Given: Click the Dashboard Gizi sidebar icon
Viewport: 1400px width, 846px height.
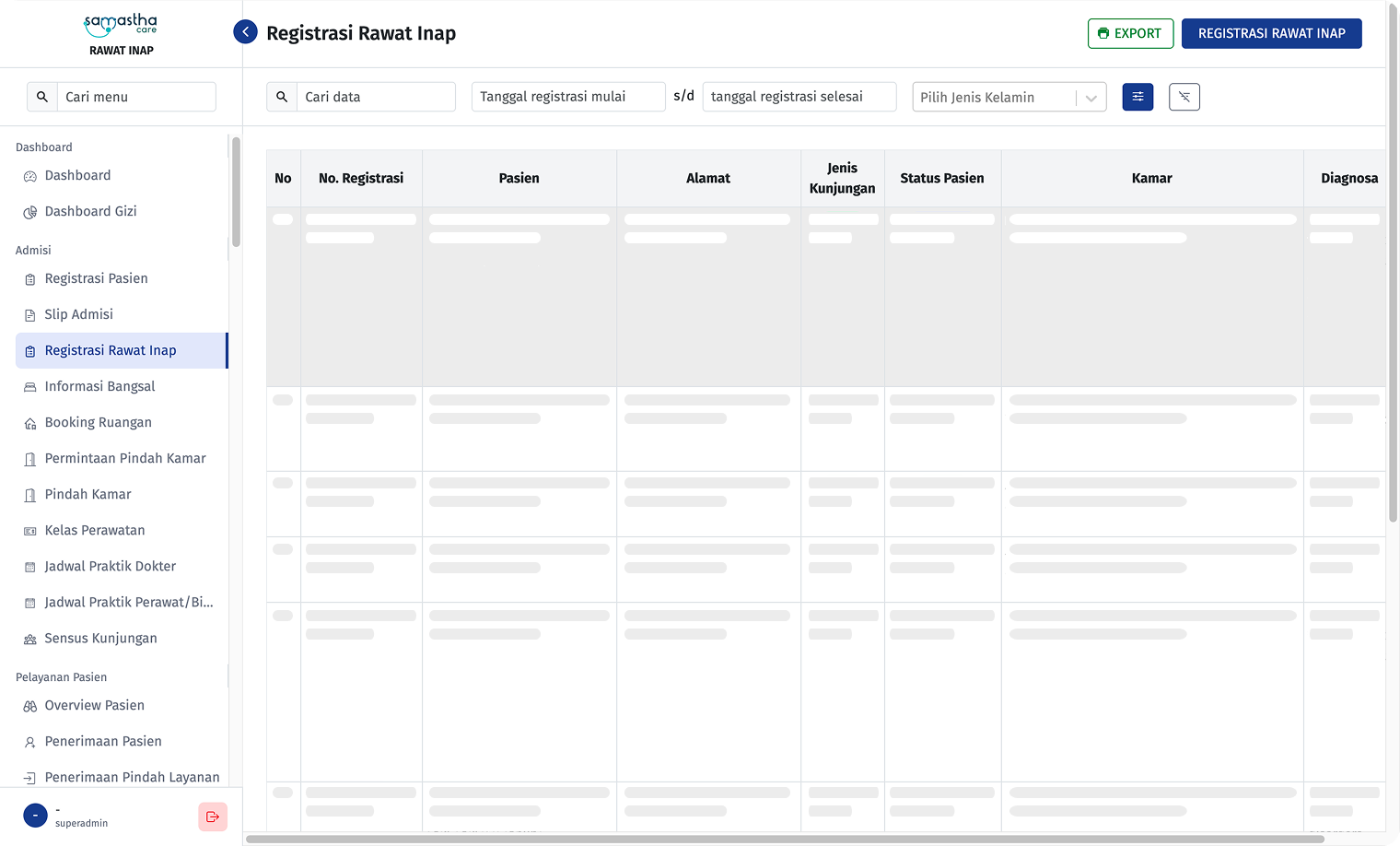Looking at the screenshot, I should pos(30,212).
